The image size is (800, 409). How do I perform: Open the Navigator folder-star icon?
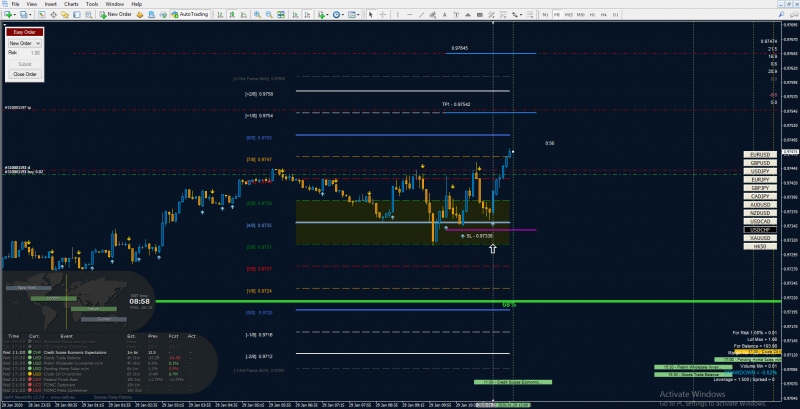[65, 15]
